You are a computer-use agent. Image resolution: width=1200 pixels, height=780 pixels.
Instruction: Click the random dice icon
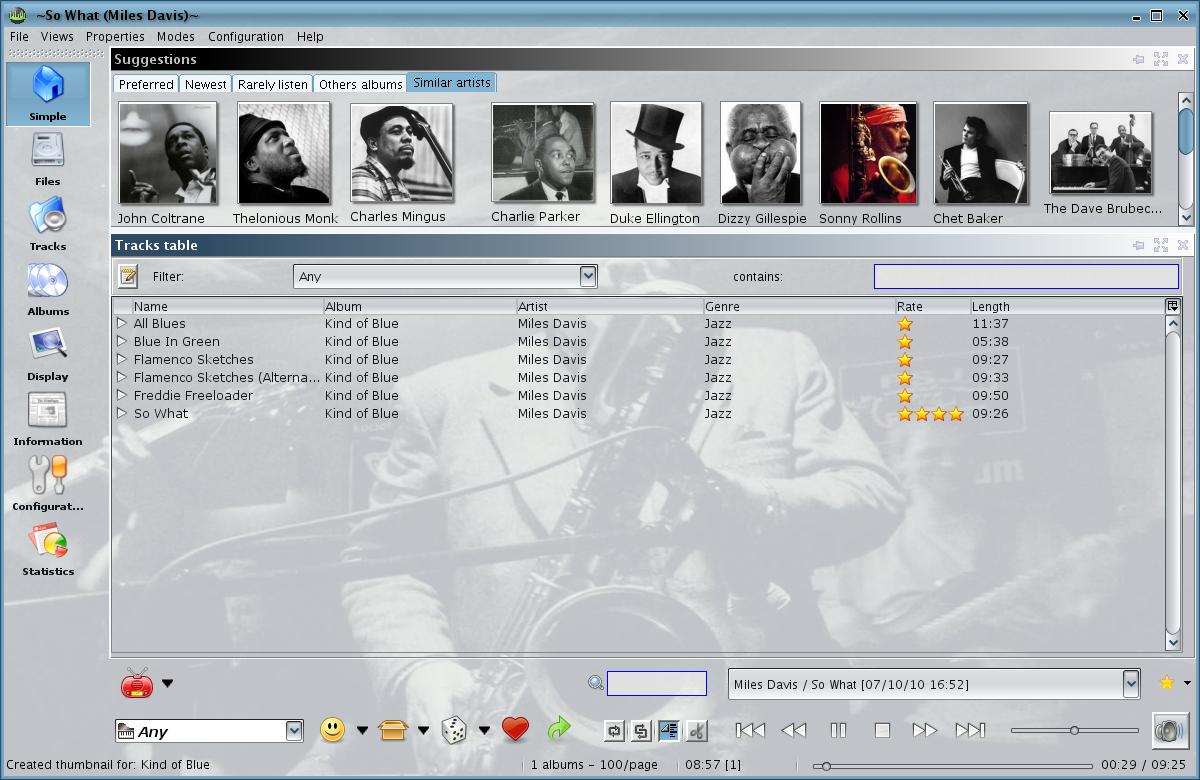tap(454, 730)
